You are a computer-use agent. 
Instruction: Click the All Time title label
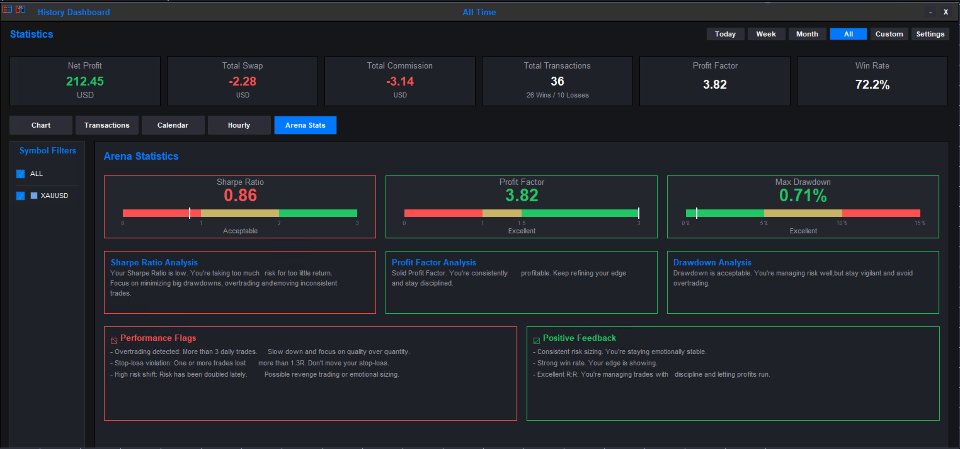coord(479,12)
